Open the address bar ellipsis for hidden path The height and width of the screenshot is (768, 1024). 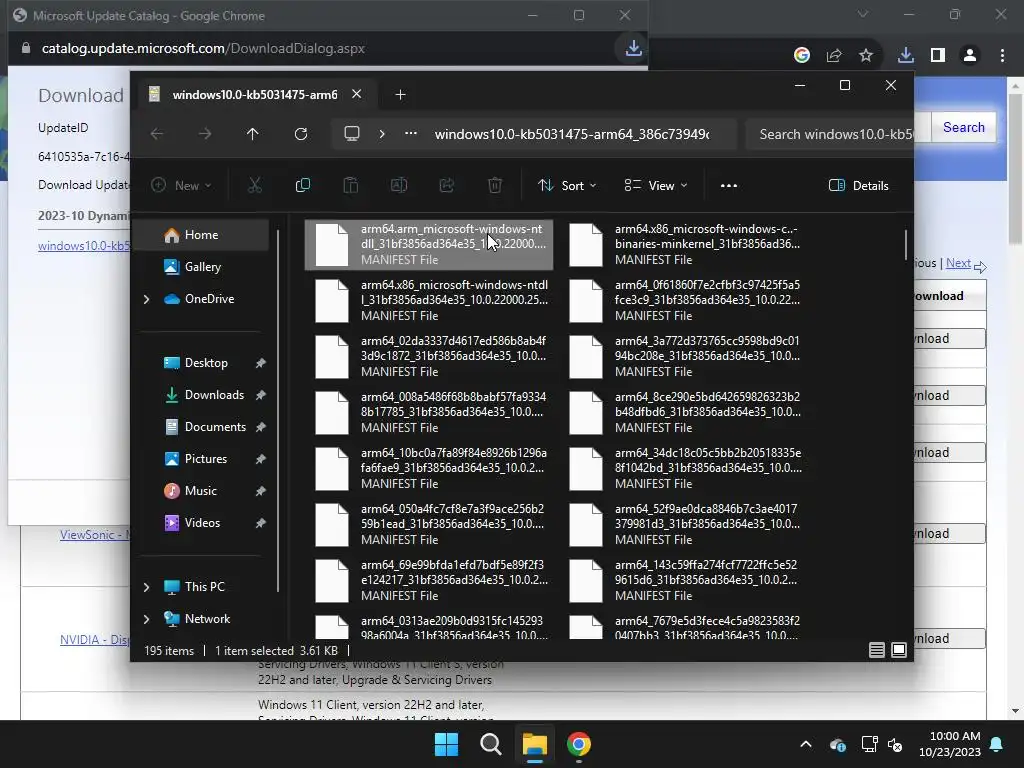tap(411, 134)
